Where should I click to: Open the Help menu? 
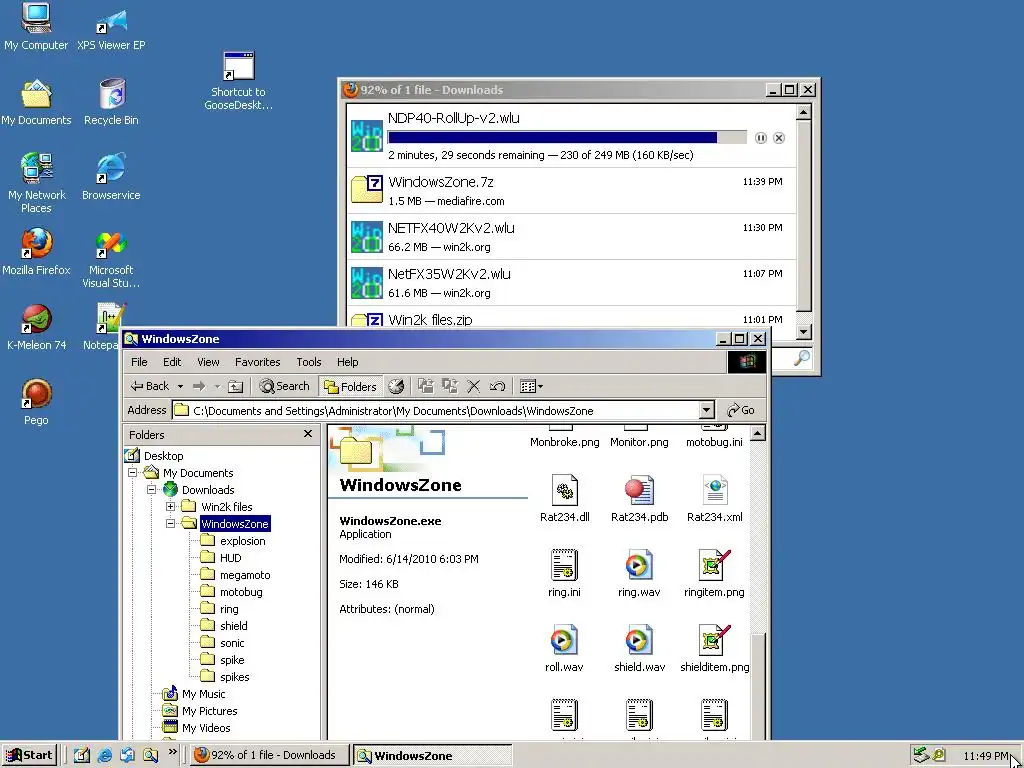[x=347, y=362]
